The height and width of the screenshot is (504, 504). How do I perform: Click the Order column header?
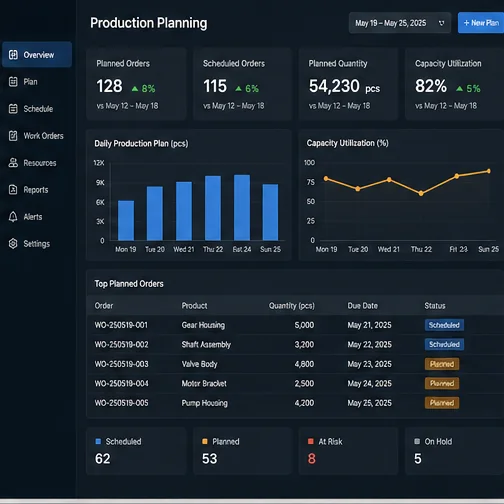104,306
